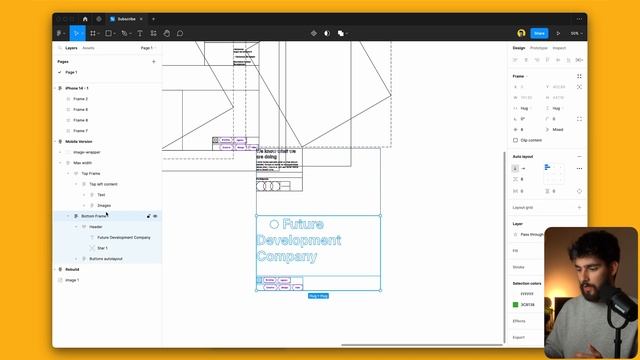Collapse the Bottom Frame layer
The image size is (640, 360).
(x=68, y=216)
